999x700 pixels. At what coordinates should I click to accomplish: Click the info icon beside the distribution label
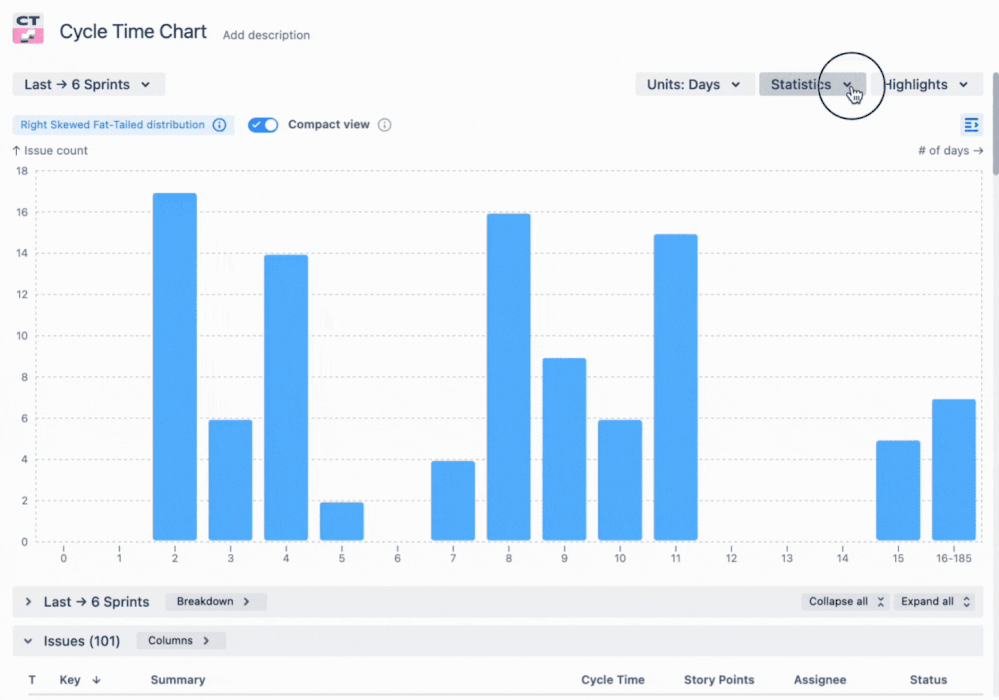[x=218, y=124]
